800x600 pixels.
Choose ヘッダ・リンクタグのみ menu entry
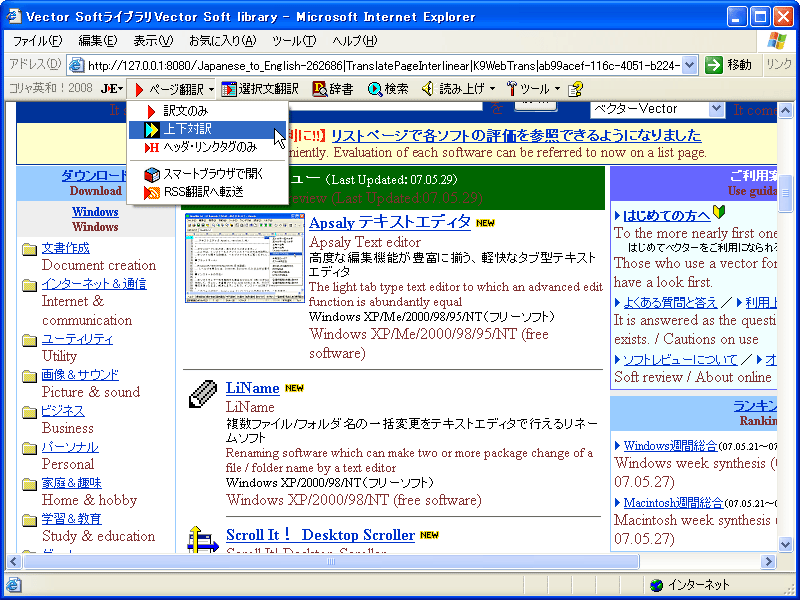[208, 148]
